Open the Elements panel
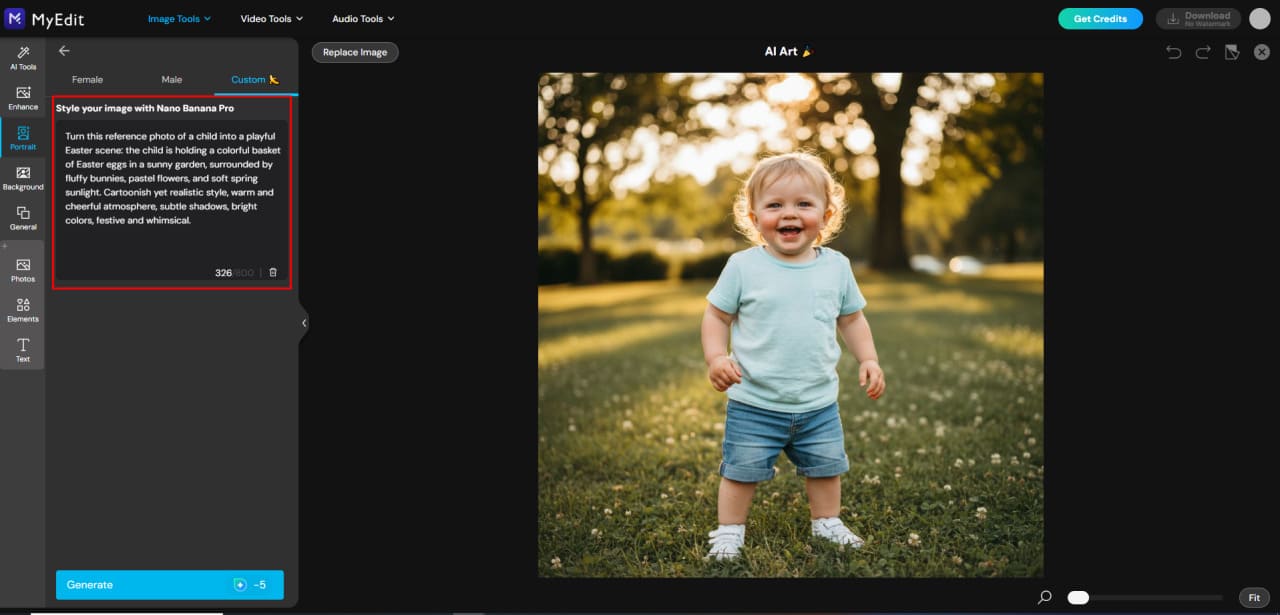The image size is (1280, 615). tap(22, 310)
